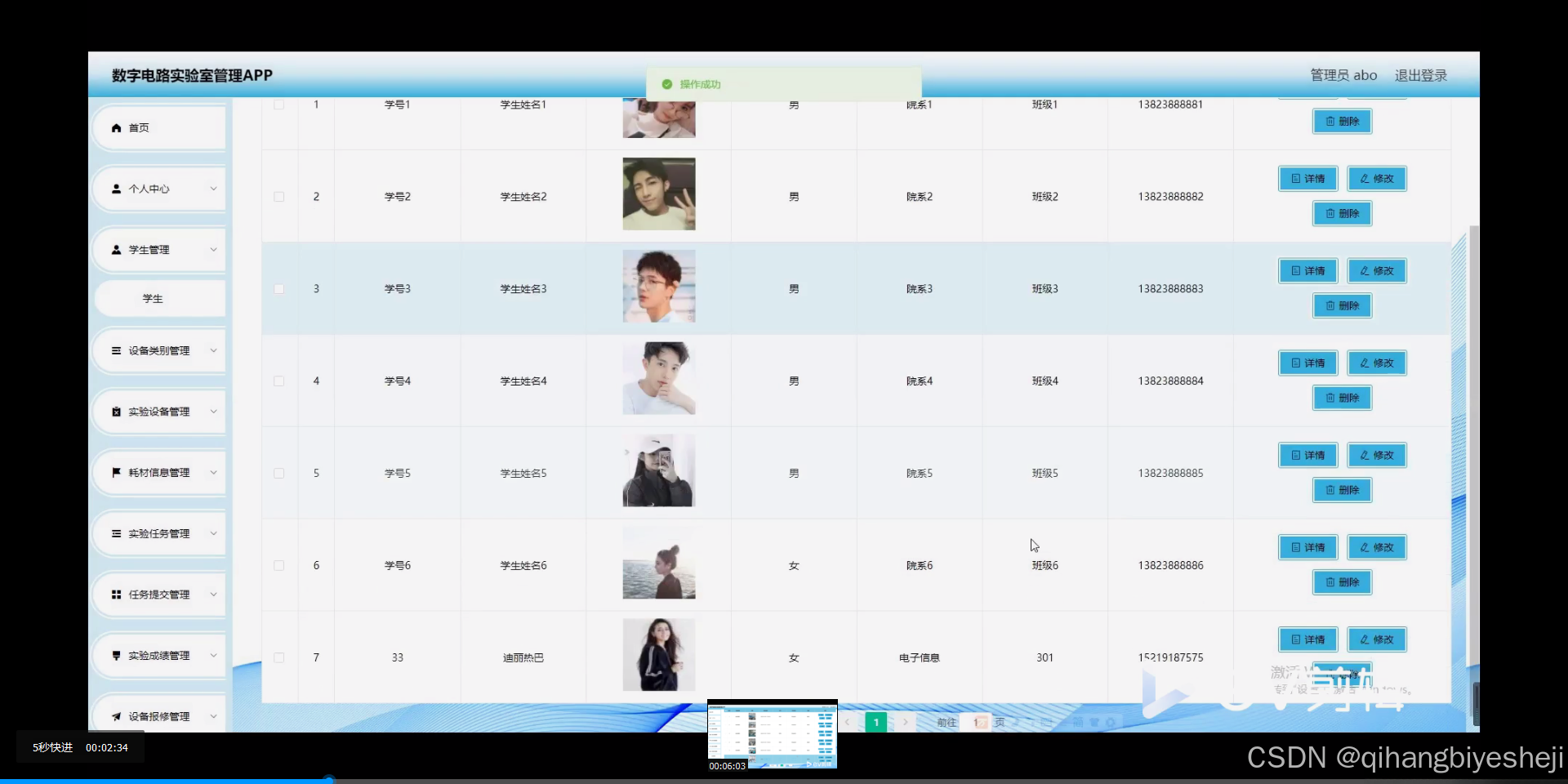Click the 耗材信息管理 flag icon
1568x784 pixels.
pos(116,472)
